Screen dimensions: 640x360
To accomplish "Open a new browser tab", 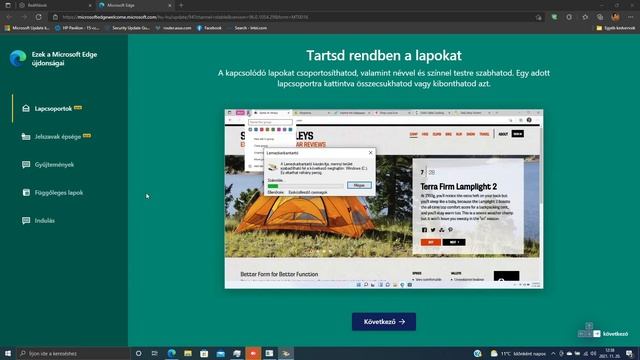I will (181, 5).
